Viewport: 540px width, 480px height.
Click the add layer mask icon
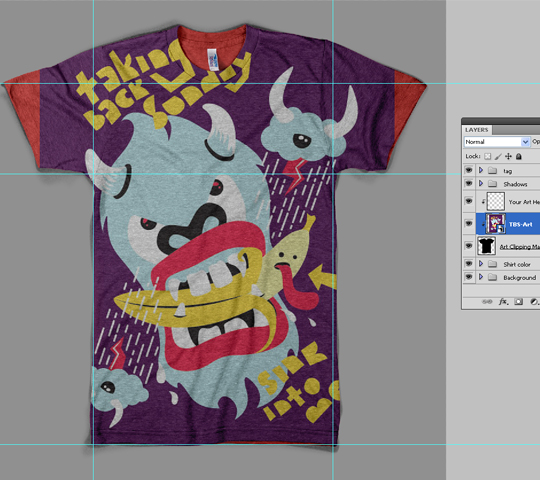coord(518,302)
